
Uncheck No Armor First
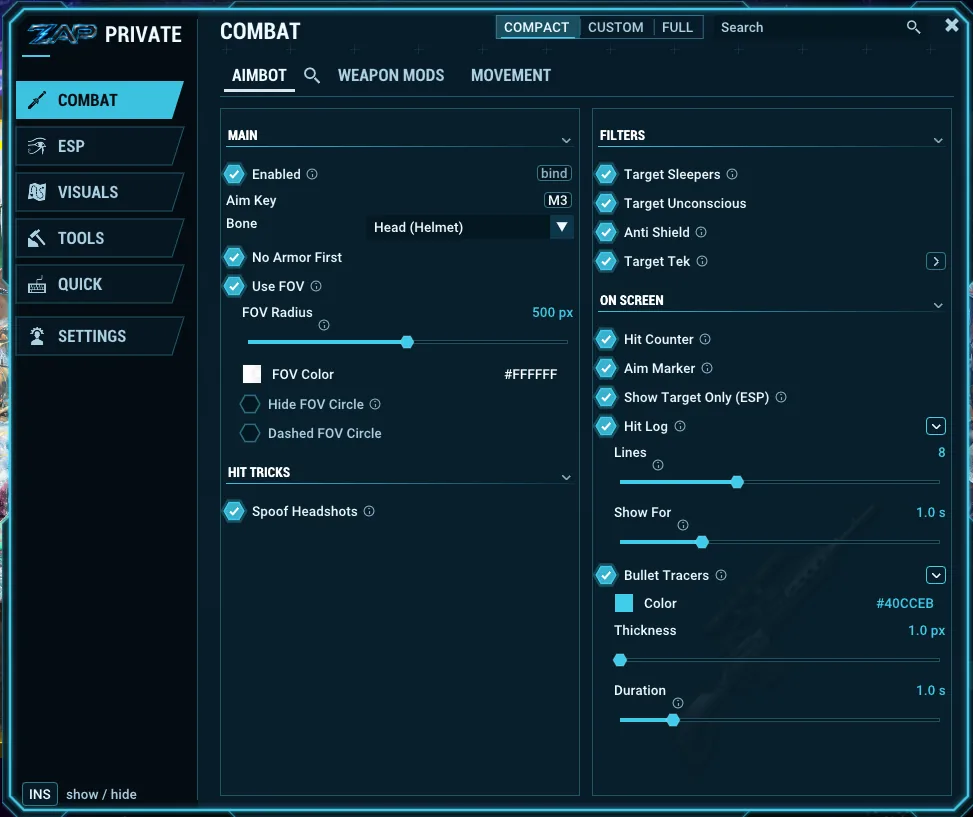[234, 257]
